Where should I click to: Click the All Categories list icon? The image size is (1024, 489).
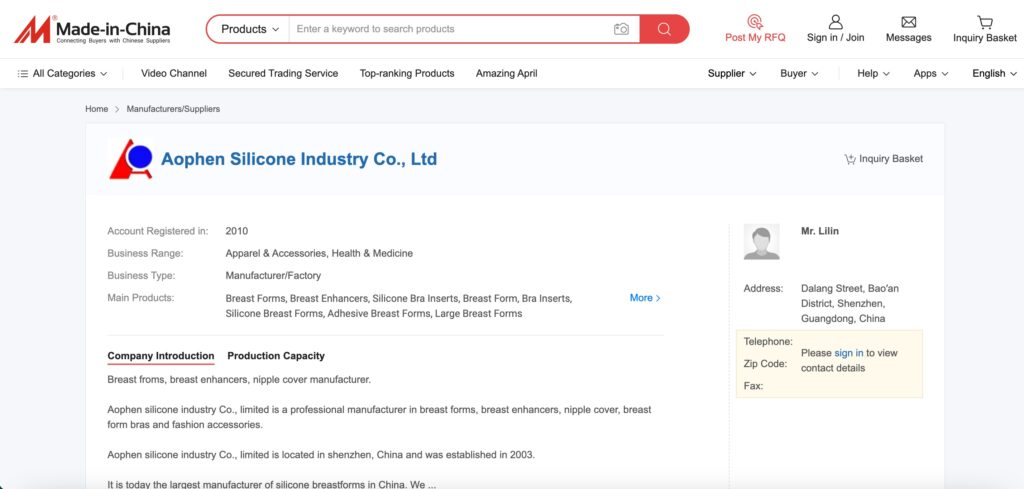[x=23, y=74]
